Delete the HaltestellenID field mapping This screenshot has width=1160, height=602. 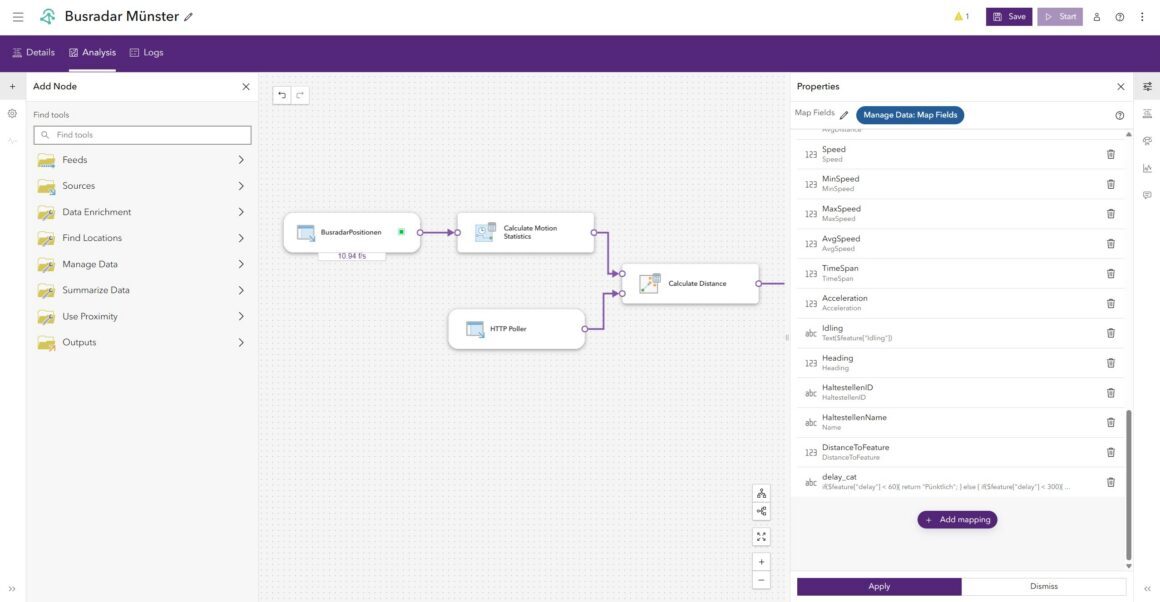(x=1110, y=393)
